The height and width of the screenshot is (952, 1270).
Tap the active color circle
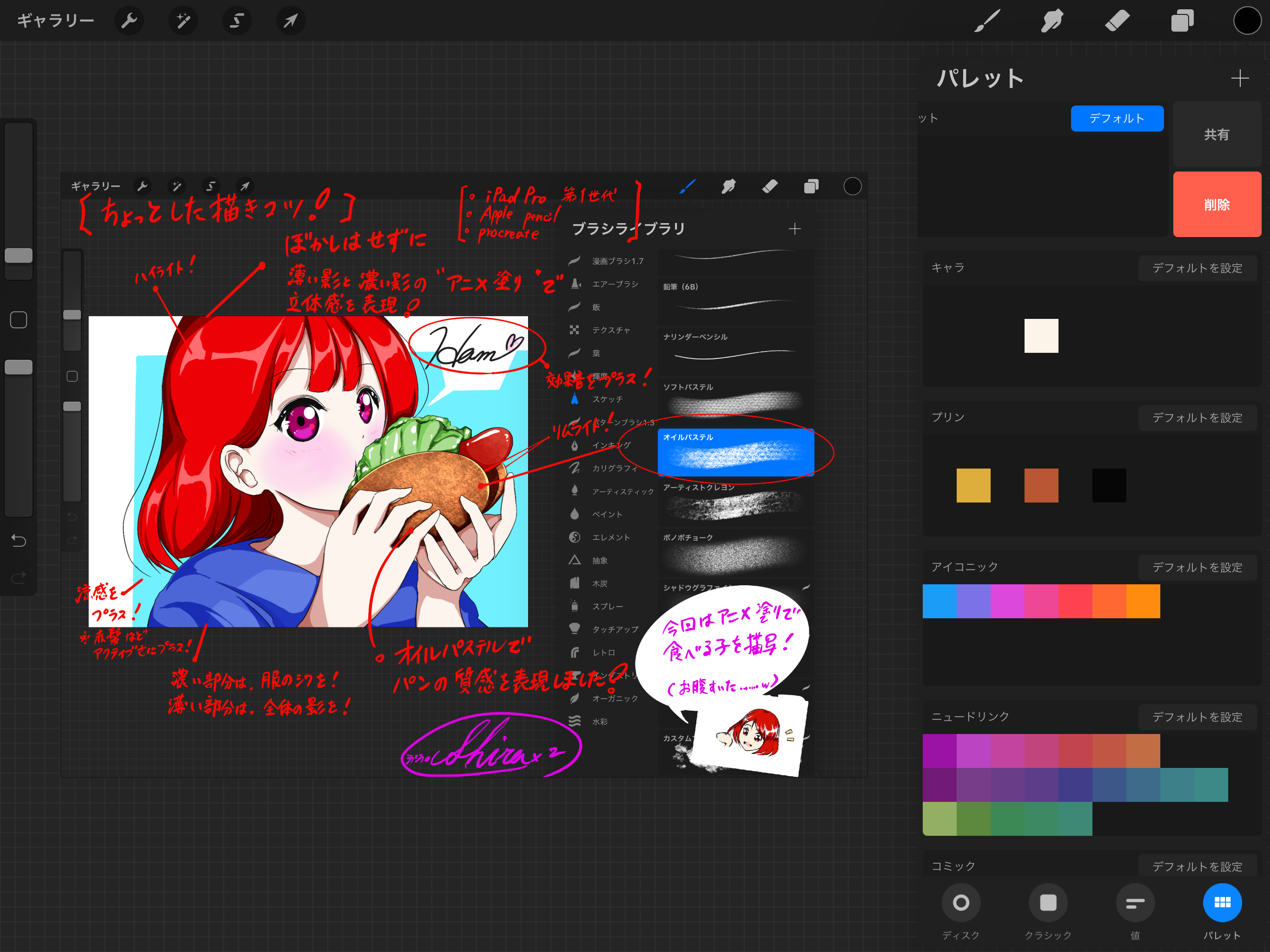(1247, 21)
